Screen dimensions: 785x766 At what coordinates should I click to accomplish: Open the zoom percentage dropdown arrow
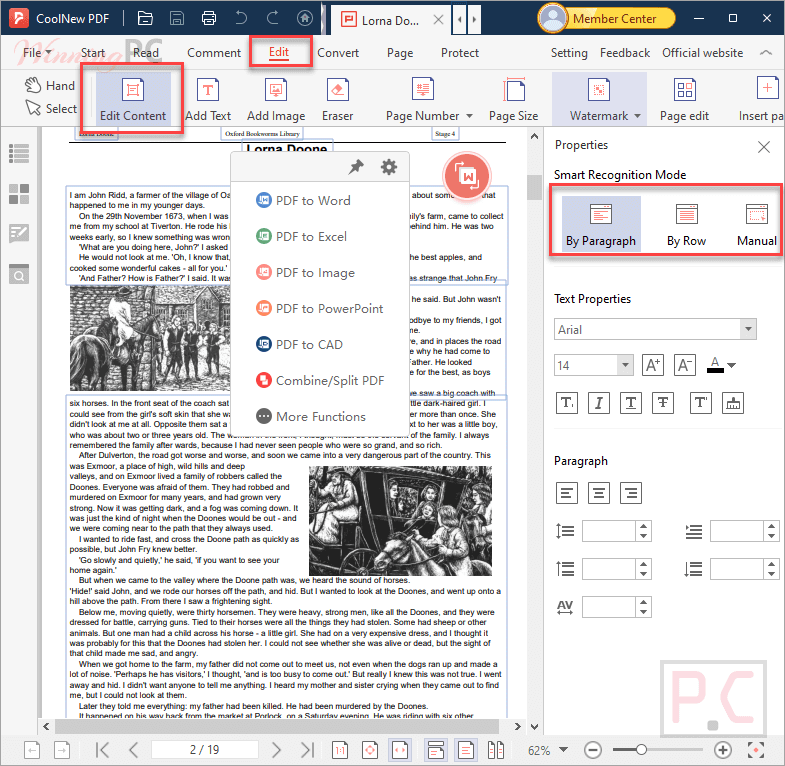[x=564, y=750]
